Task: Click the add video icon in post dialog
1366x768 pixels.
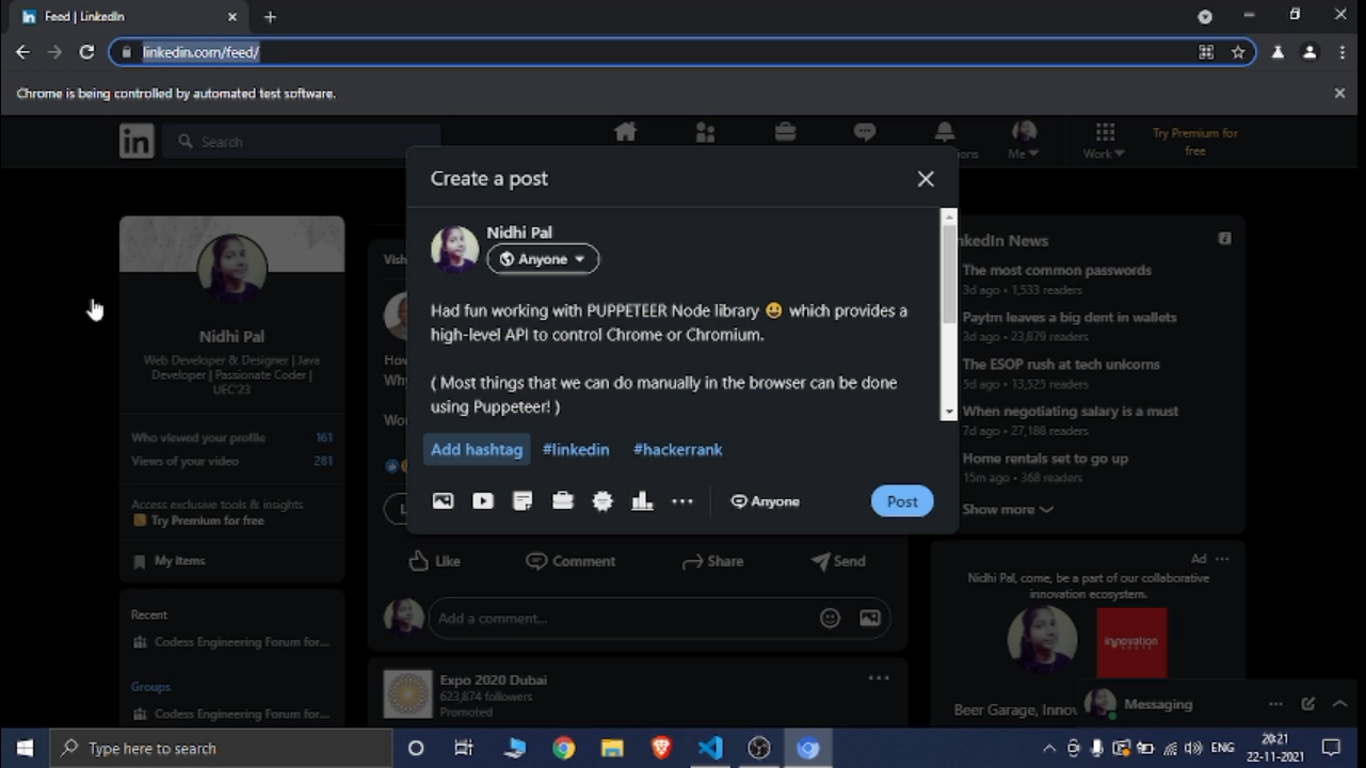Action: pos(483,502)
